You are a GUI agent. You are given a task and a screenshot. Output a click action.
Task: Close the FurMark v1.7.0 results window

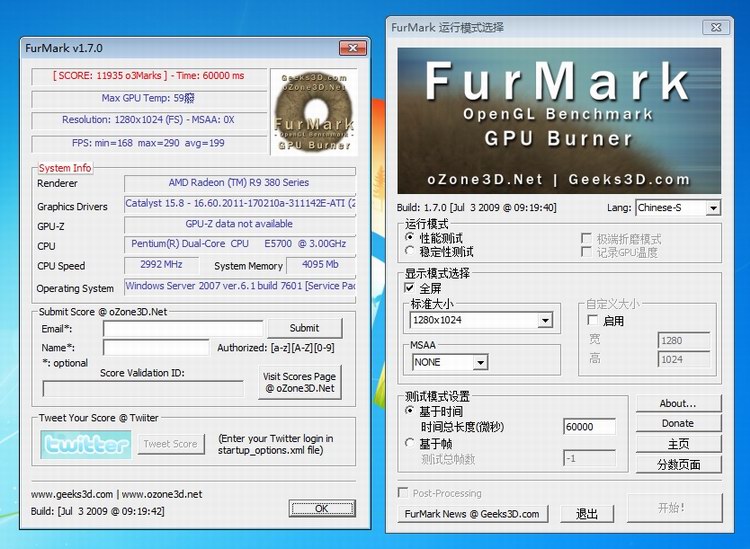pos(353,48)
